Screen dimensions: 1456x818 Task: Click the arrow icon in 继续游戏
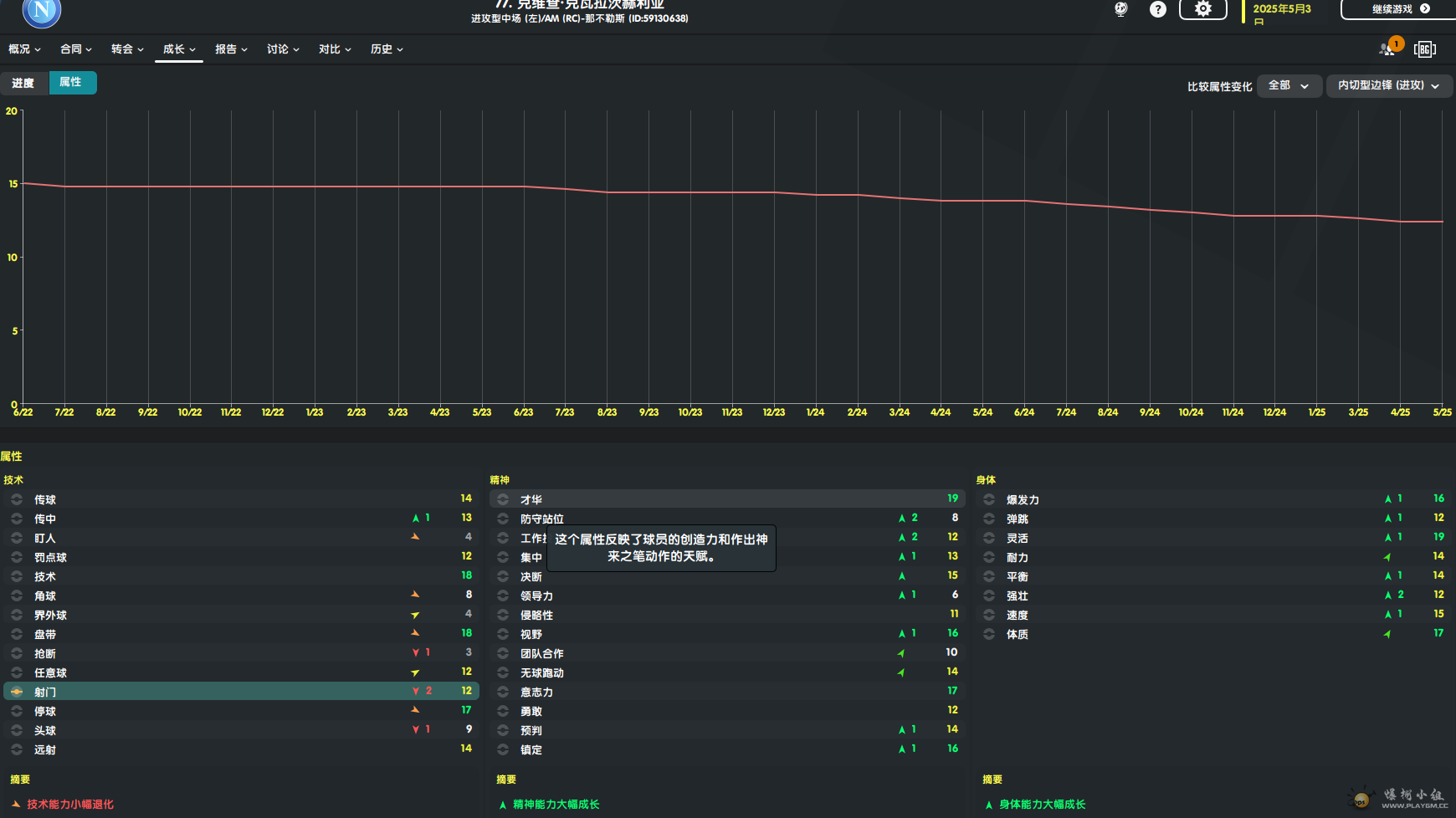pyautogui.click(x=1425, y=9)
